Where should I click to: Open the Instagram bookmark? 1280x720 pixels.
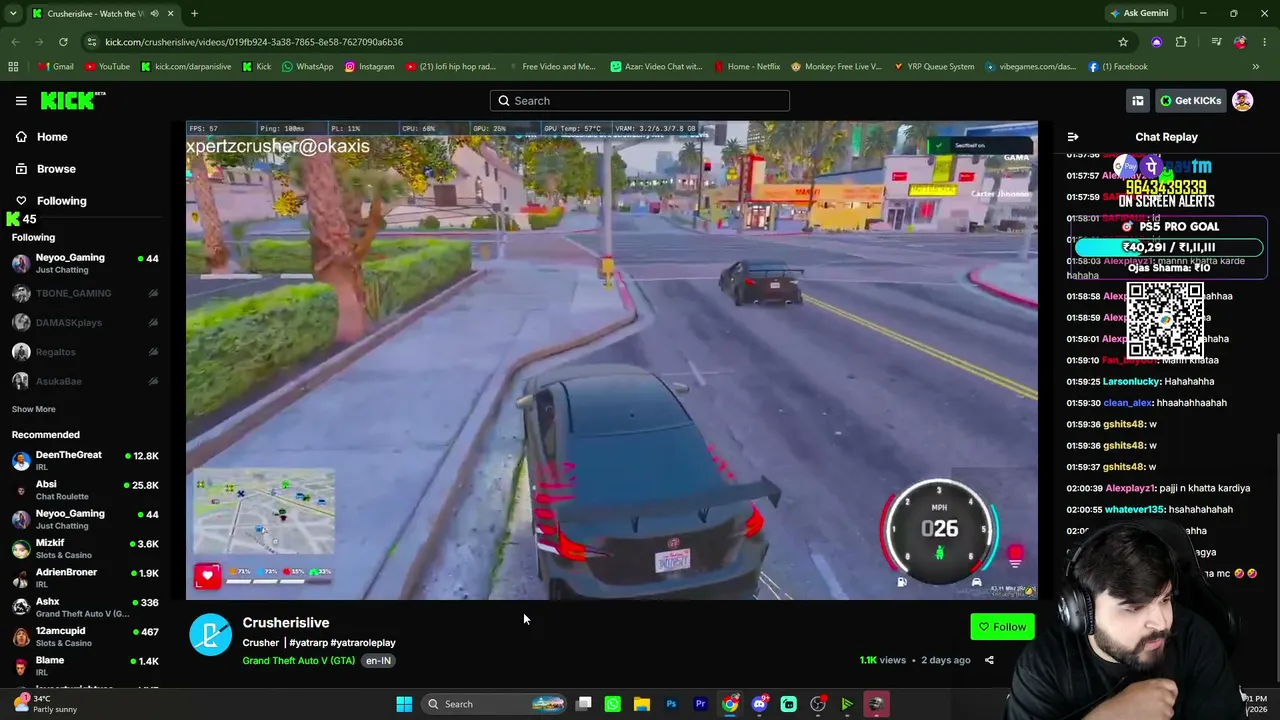(370, 67)
